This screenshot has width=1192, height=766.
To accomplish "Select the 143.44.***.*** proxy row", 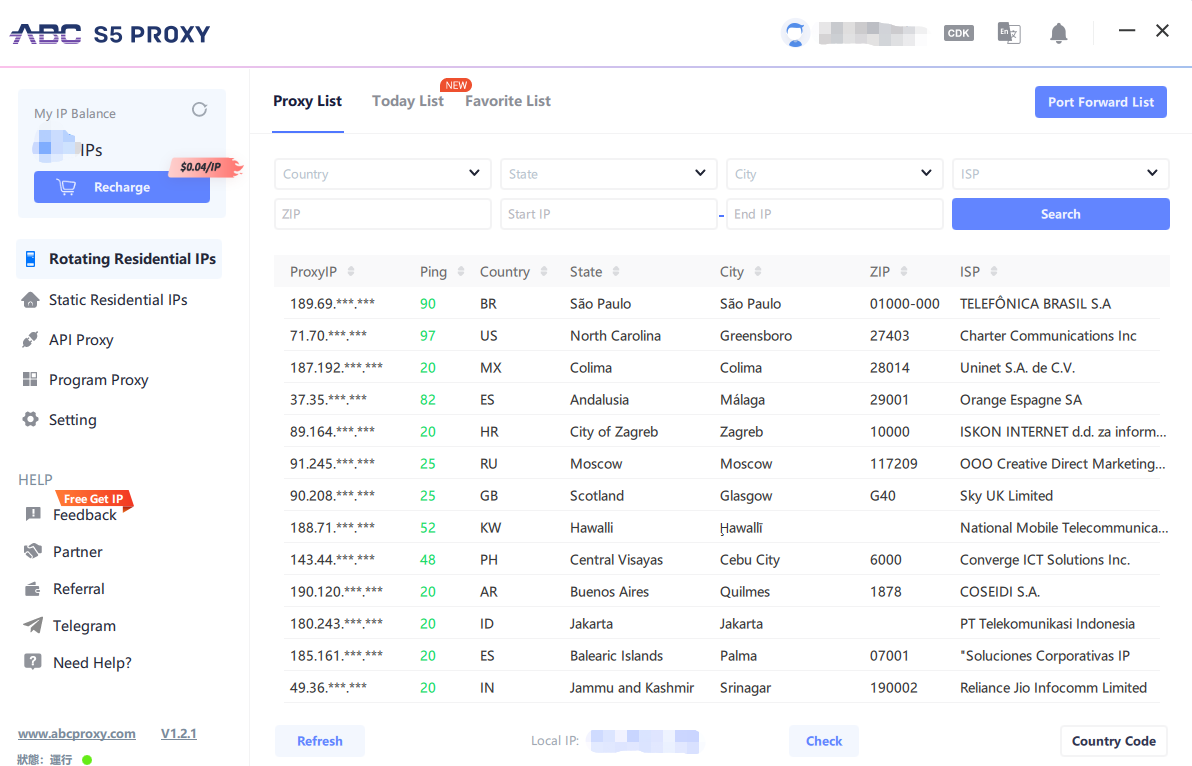I will click(x=721, y=559).
